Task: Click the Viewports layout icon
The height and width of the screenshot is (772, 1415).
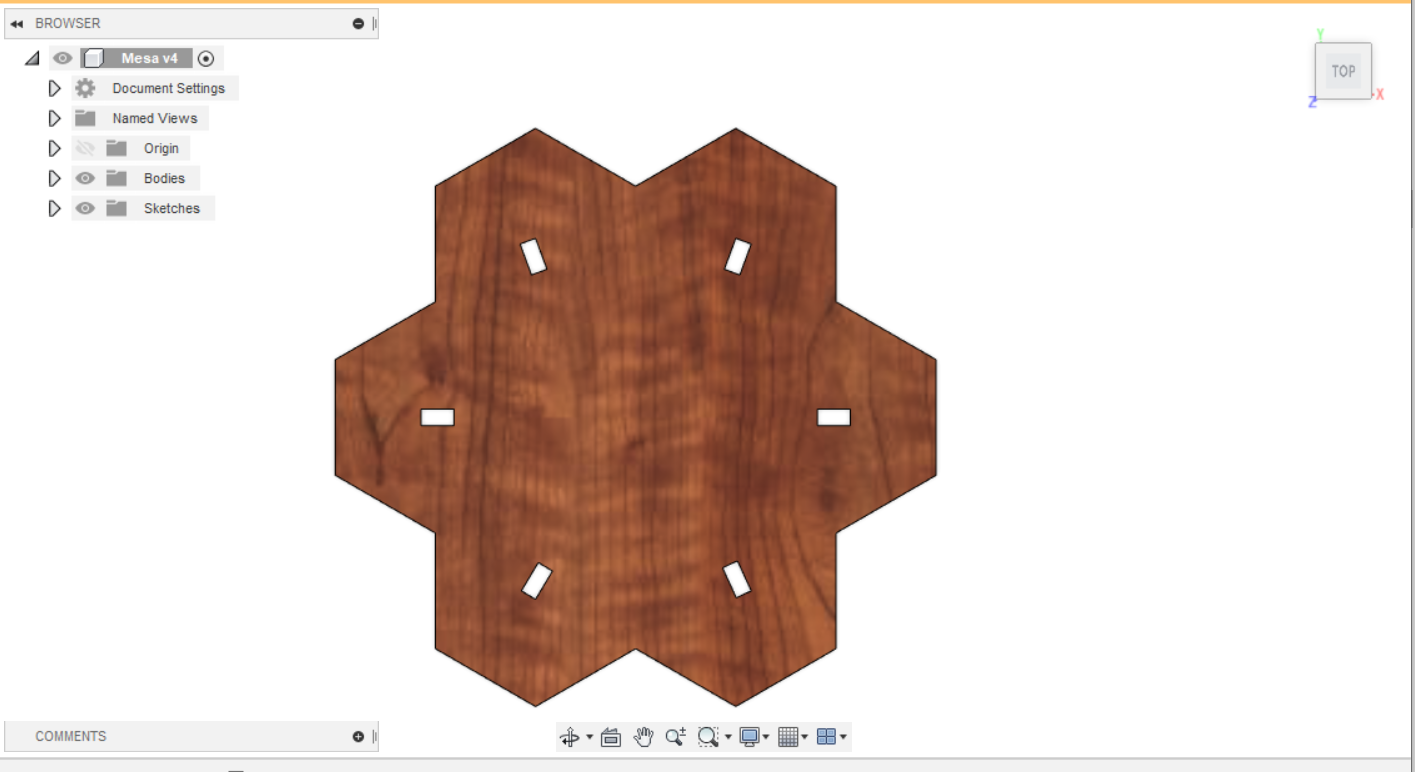Action: (826, 737)
